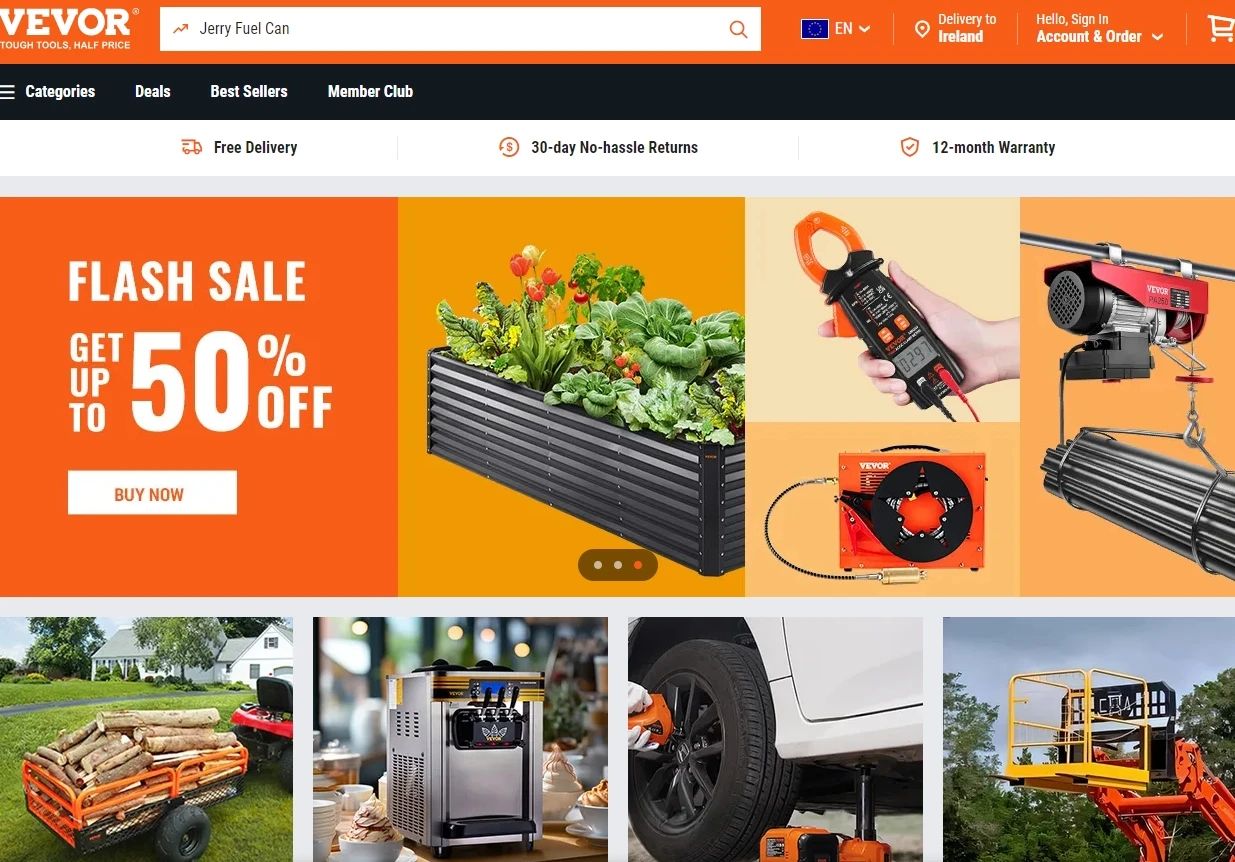
Task: Open the Deals menu item
Action: click(153, 91)
